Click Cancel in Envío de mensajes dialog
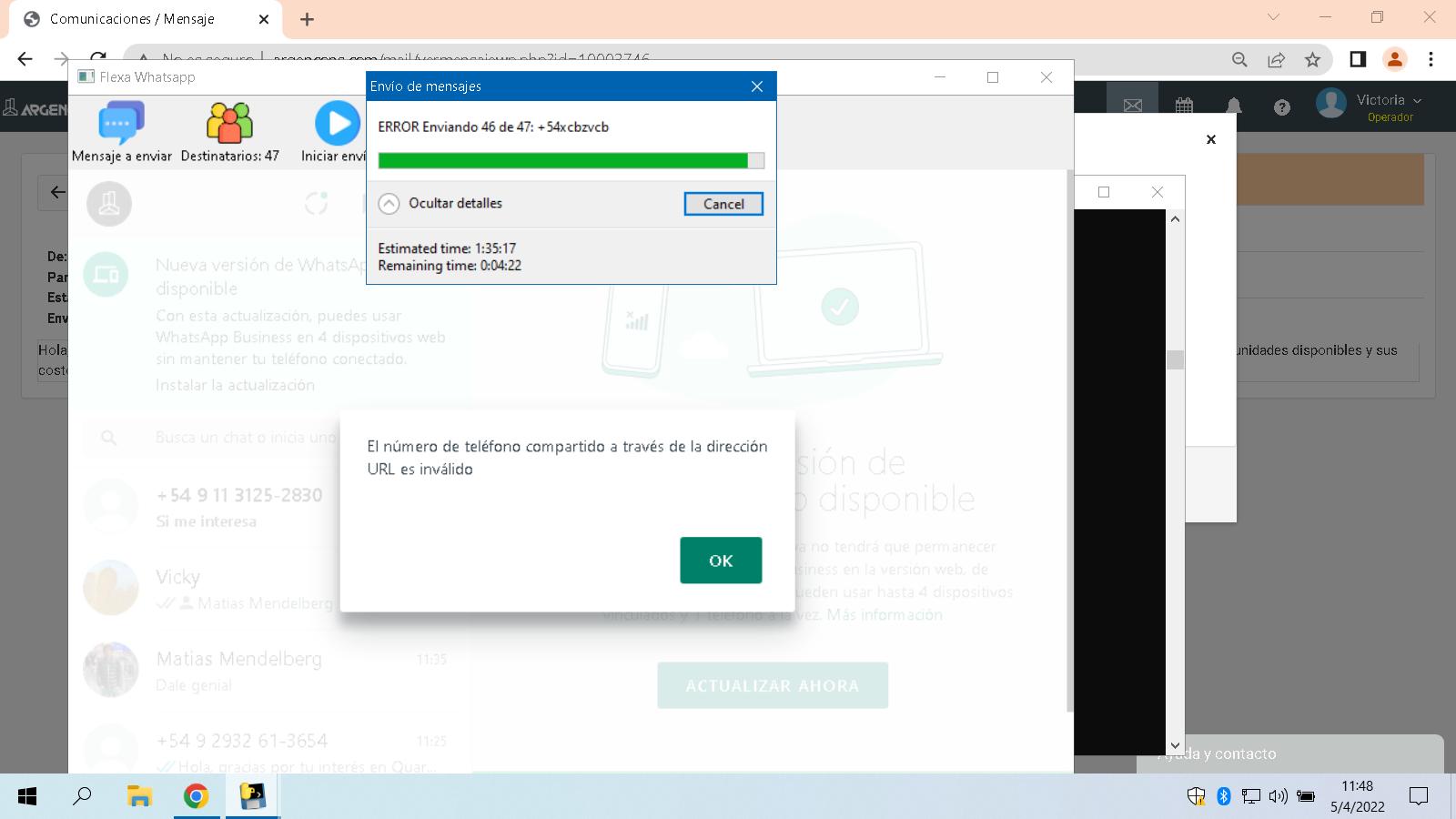This screenshot has width=1456, height=819. [x=723, y=204]
